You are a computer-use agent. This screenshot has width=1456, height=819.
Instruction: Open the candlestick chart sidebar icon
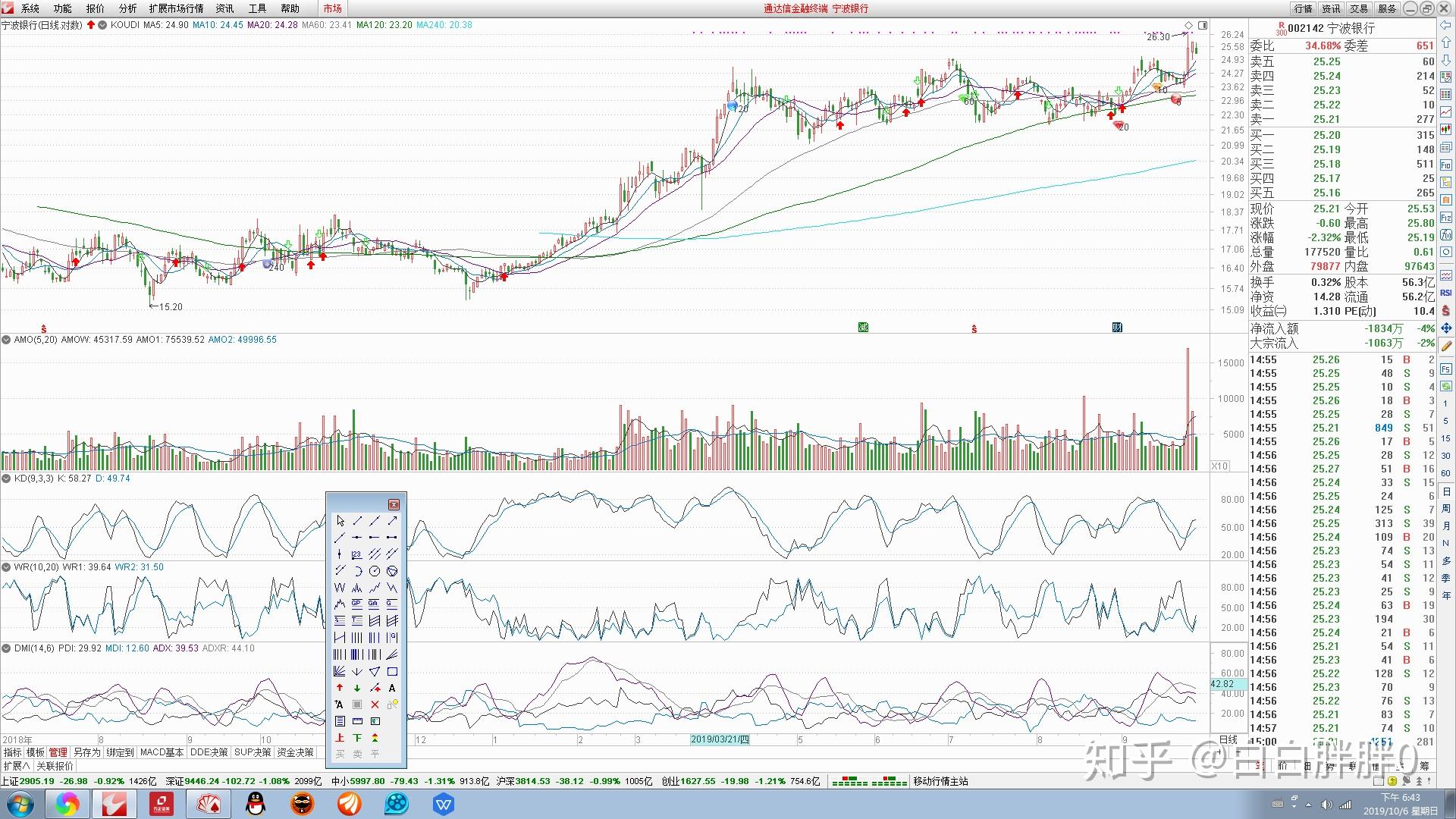(x=1446, y=130)
